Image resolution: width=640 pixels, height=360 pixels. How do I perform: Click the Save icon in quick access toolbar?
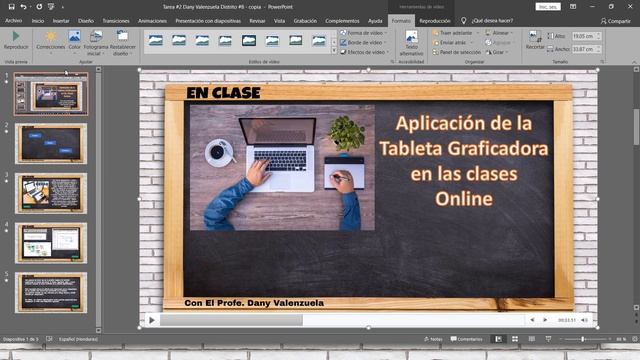pos(11,7)
